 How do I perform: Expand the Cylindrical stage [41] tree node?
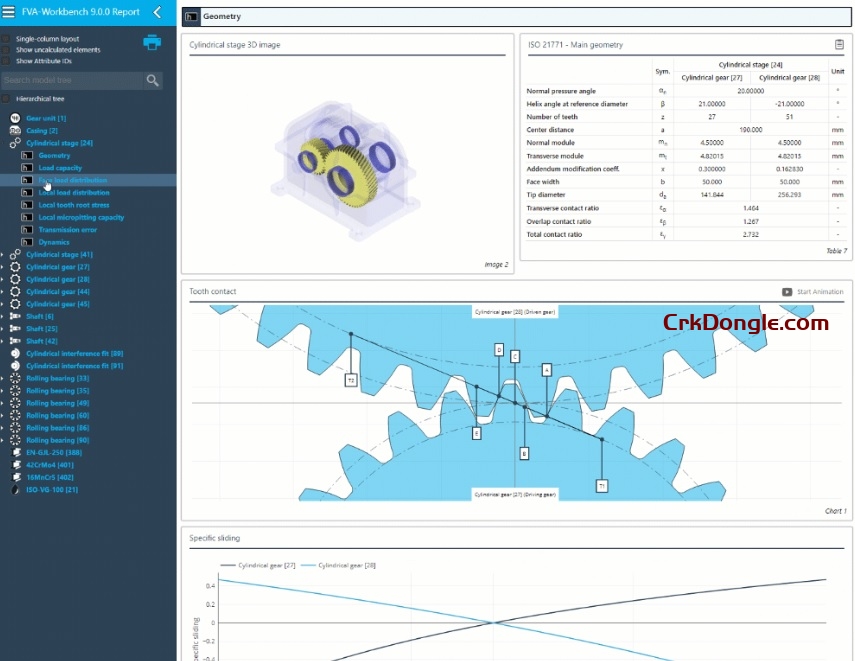tap(5, 254)
